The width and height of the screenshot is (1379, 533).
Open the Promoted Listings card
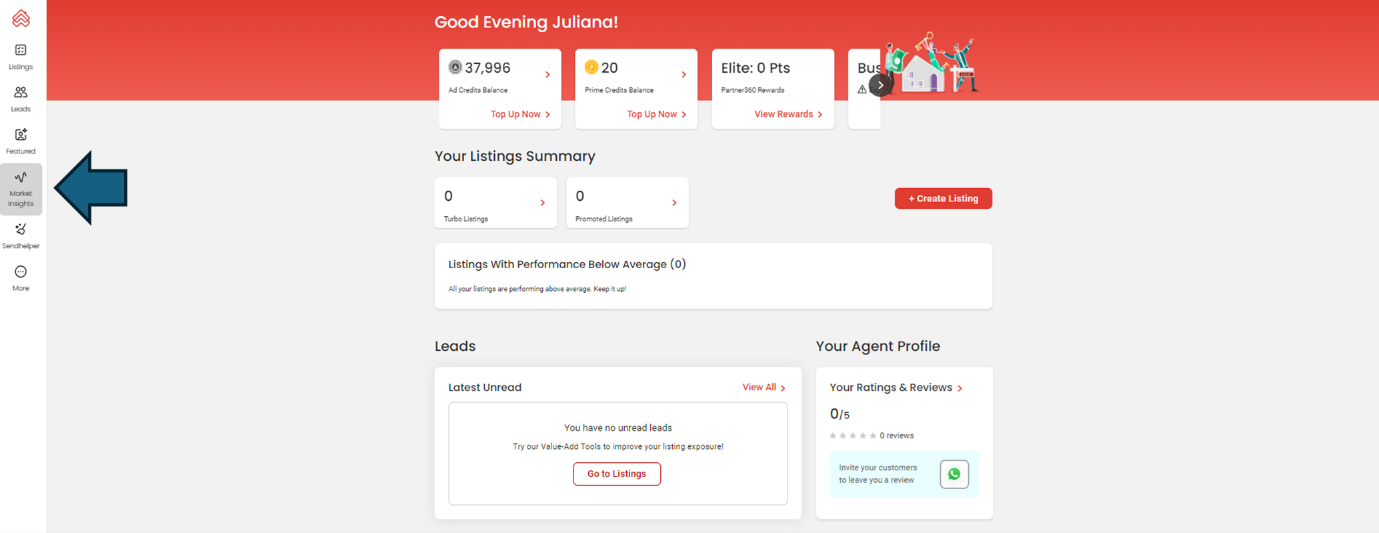(x=627, y=202)
